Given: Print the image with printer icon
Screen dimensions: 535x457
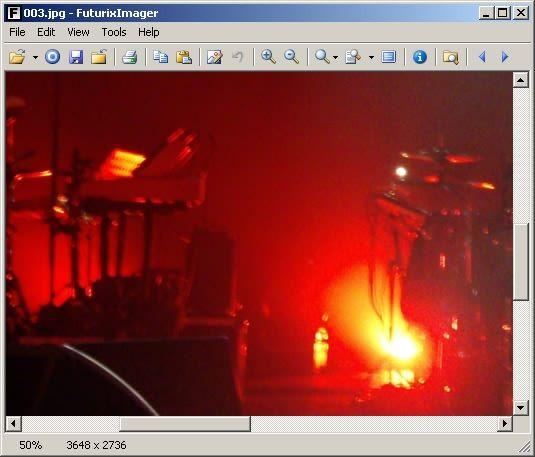Looking at the screenshot, I should pyautogui.click(x=130, y=57).
